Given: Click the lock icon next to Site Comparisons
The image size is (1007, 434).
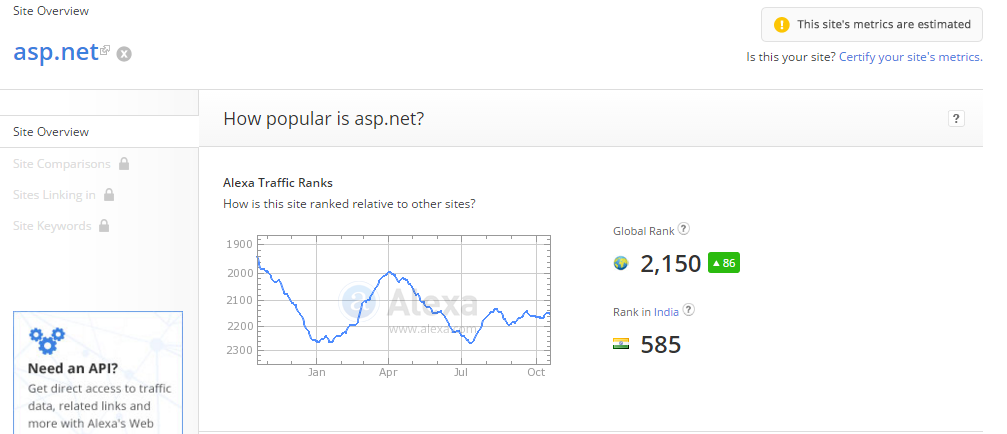Looking at the screenshot, I should (124, 164).
